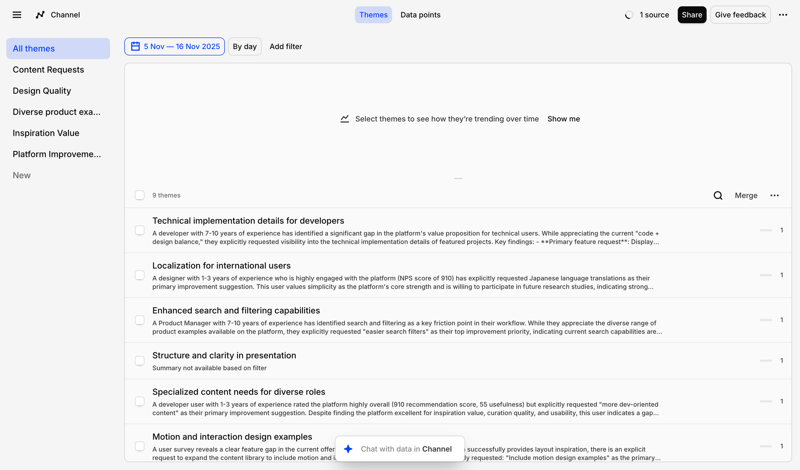
Task: Click the calendar icon in date filter
Action: [x=136, y=47]
